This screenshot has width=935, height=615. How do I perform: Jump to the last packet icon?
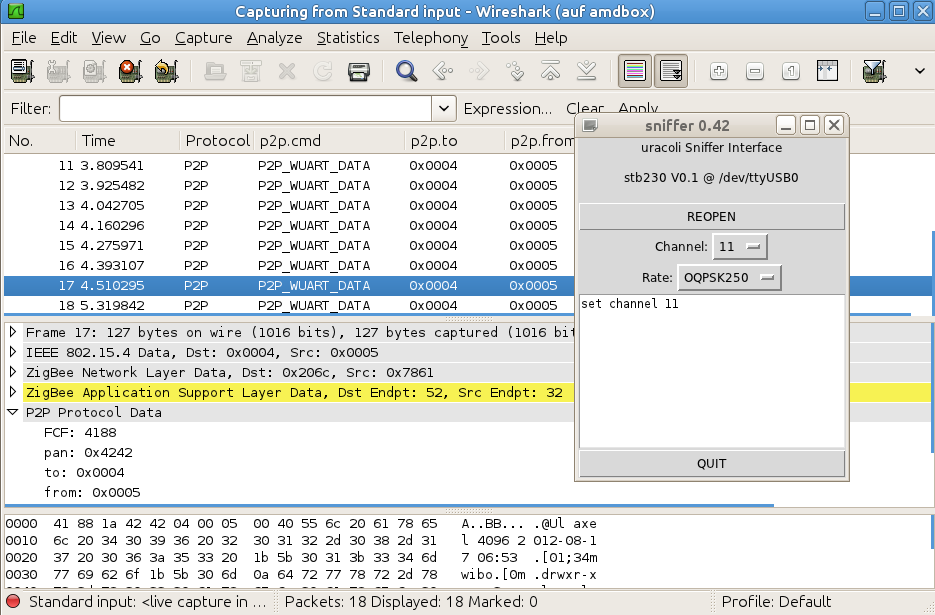[587, 71]
